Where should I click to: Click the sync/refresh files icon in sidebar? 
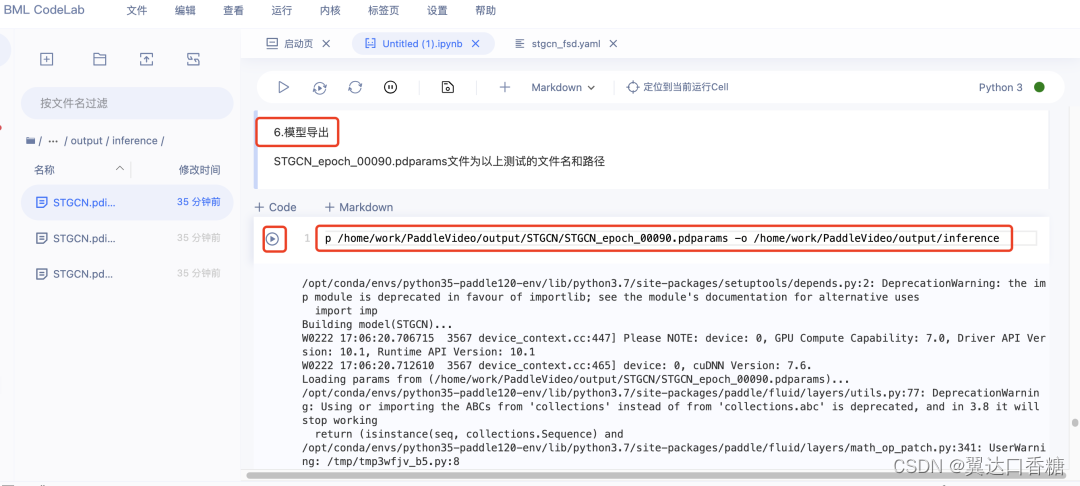pyautogui.click(x=194, y=59)
